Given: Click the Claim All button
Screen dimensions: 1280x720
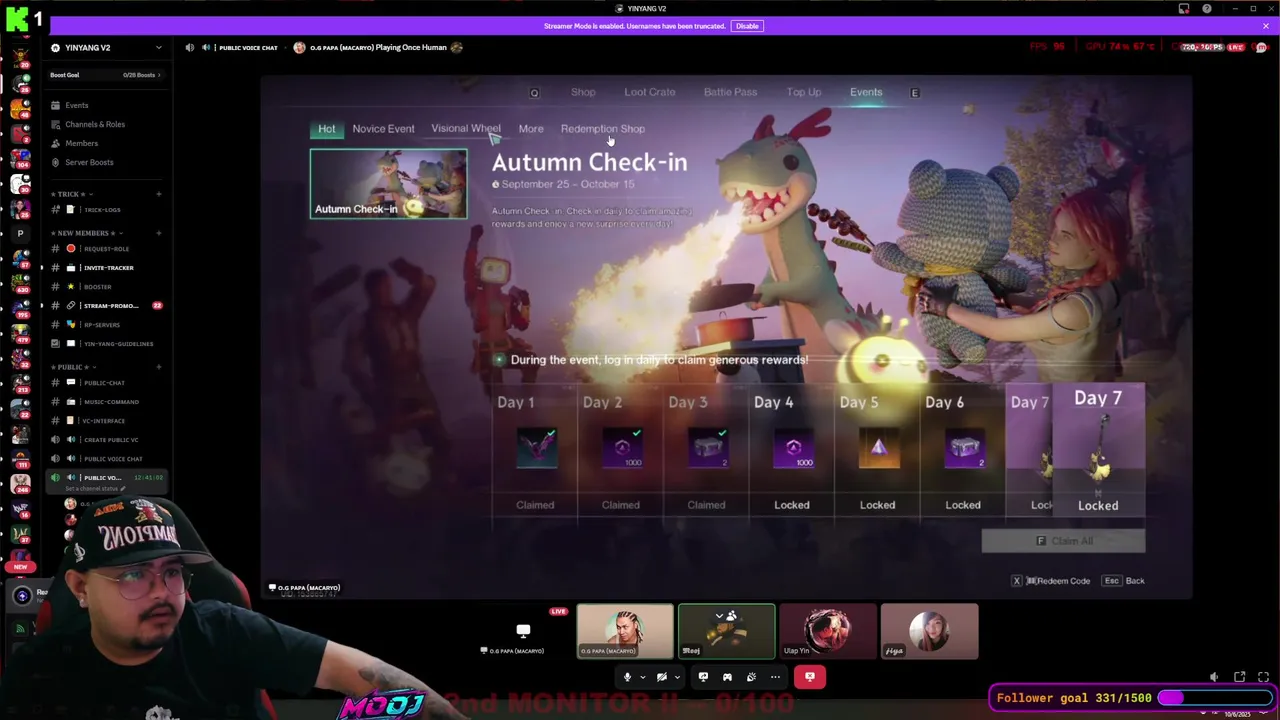Looking at the screenshot, I should [1063, 541].
